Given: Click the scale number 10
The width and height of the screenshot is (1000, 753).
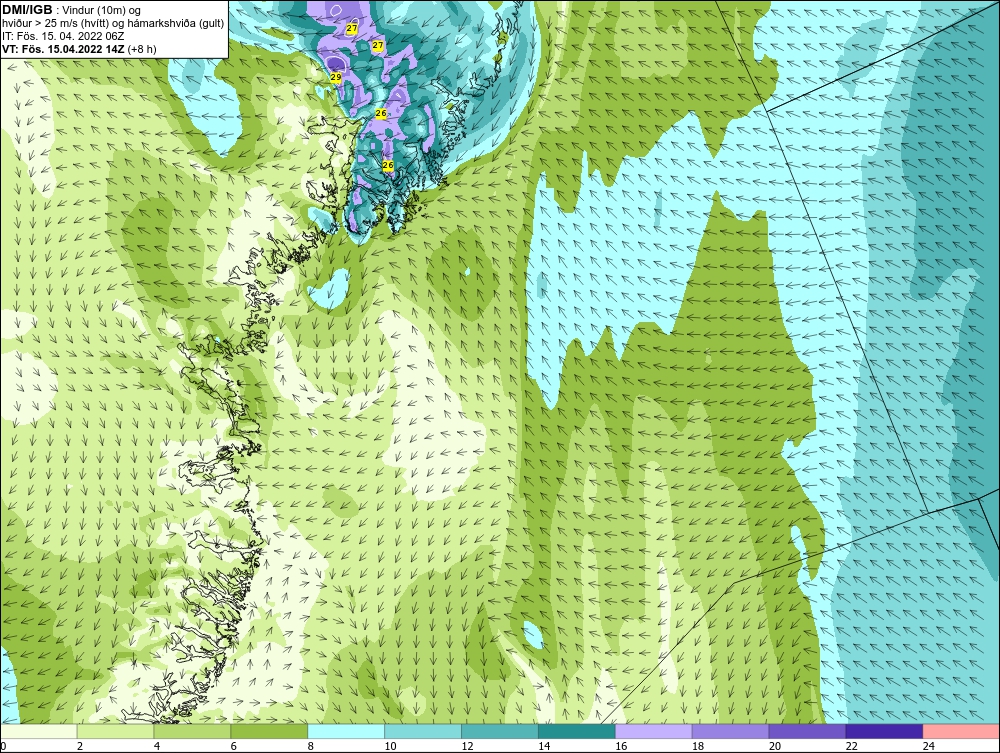Looking at the screenshot, I should coord(390,746).
